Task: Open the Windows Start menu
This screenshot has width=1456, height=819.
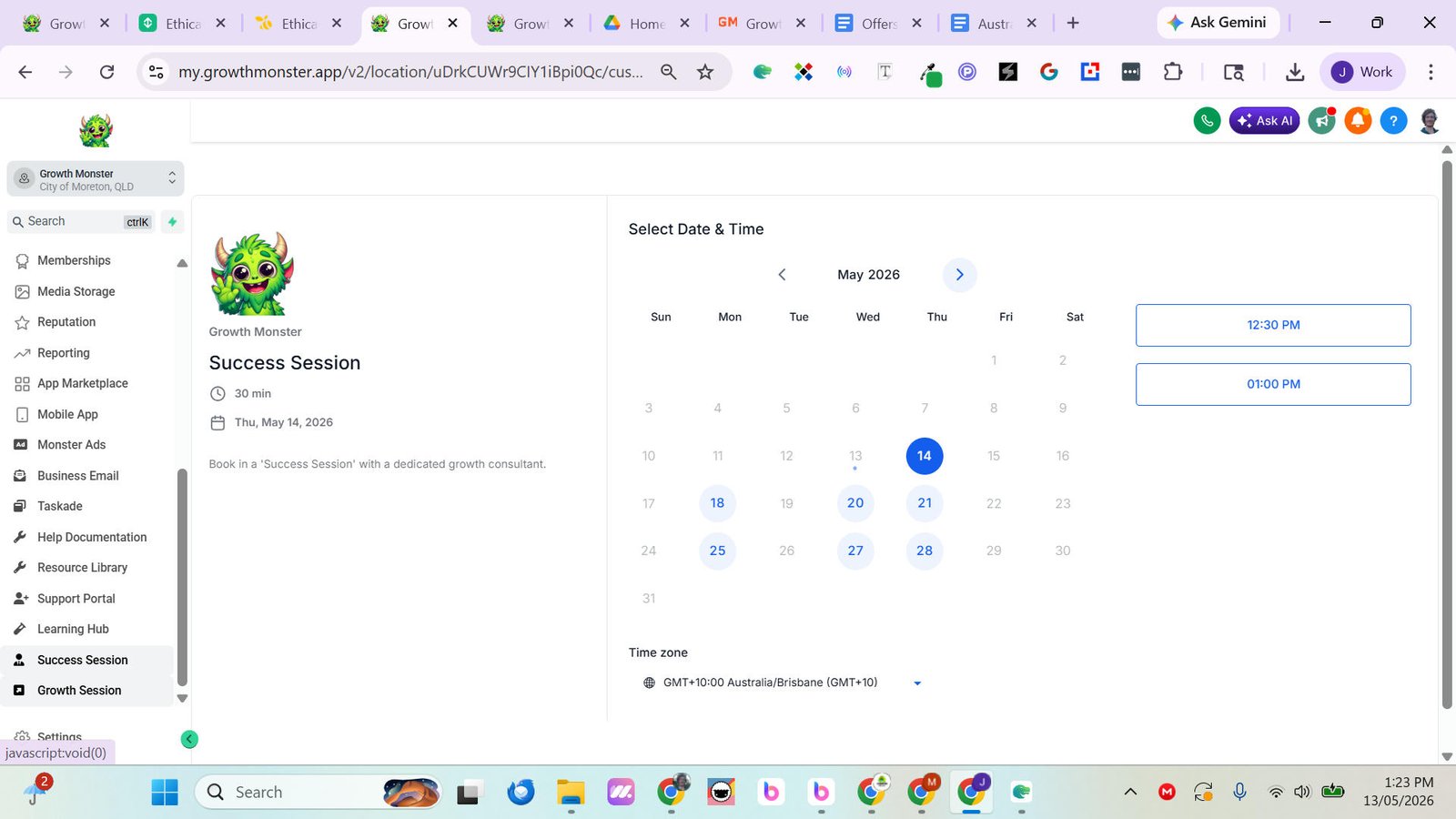Action: click(x=165, y=793)
